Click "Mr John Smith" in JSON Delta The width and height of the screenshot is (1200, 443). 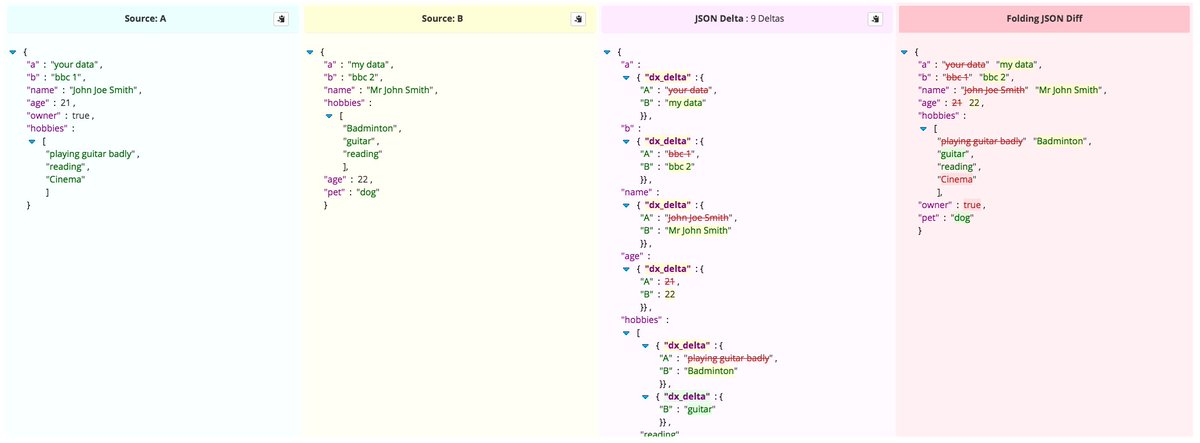click(697, 231)
